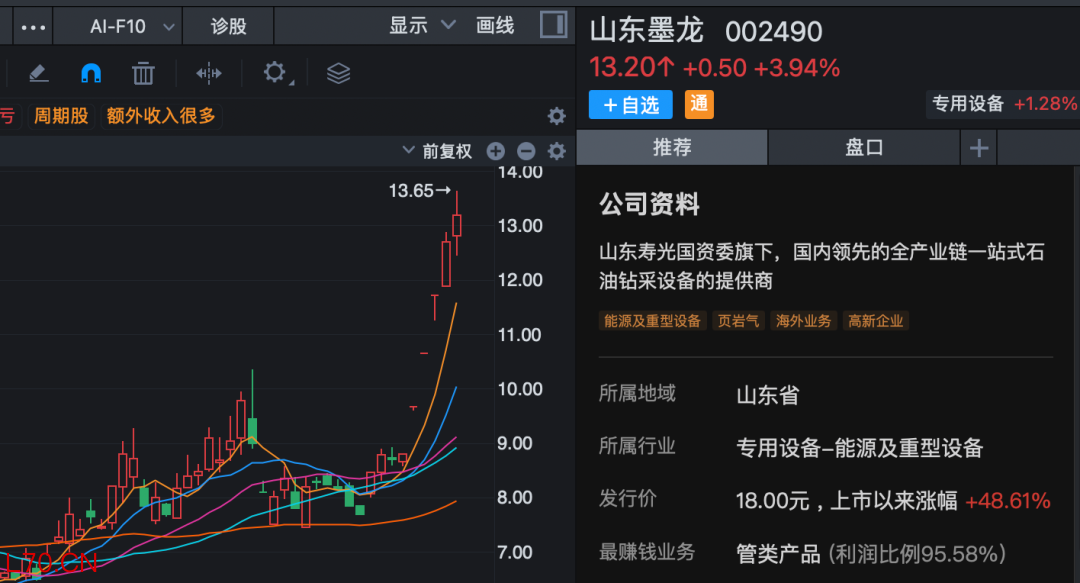
Task: Click the plus button beside 盘口 tab
Action: tap(978, 147)
